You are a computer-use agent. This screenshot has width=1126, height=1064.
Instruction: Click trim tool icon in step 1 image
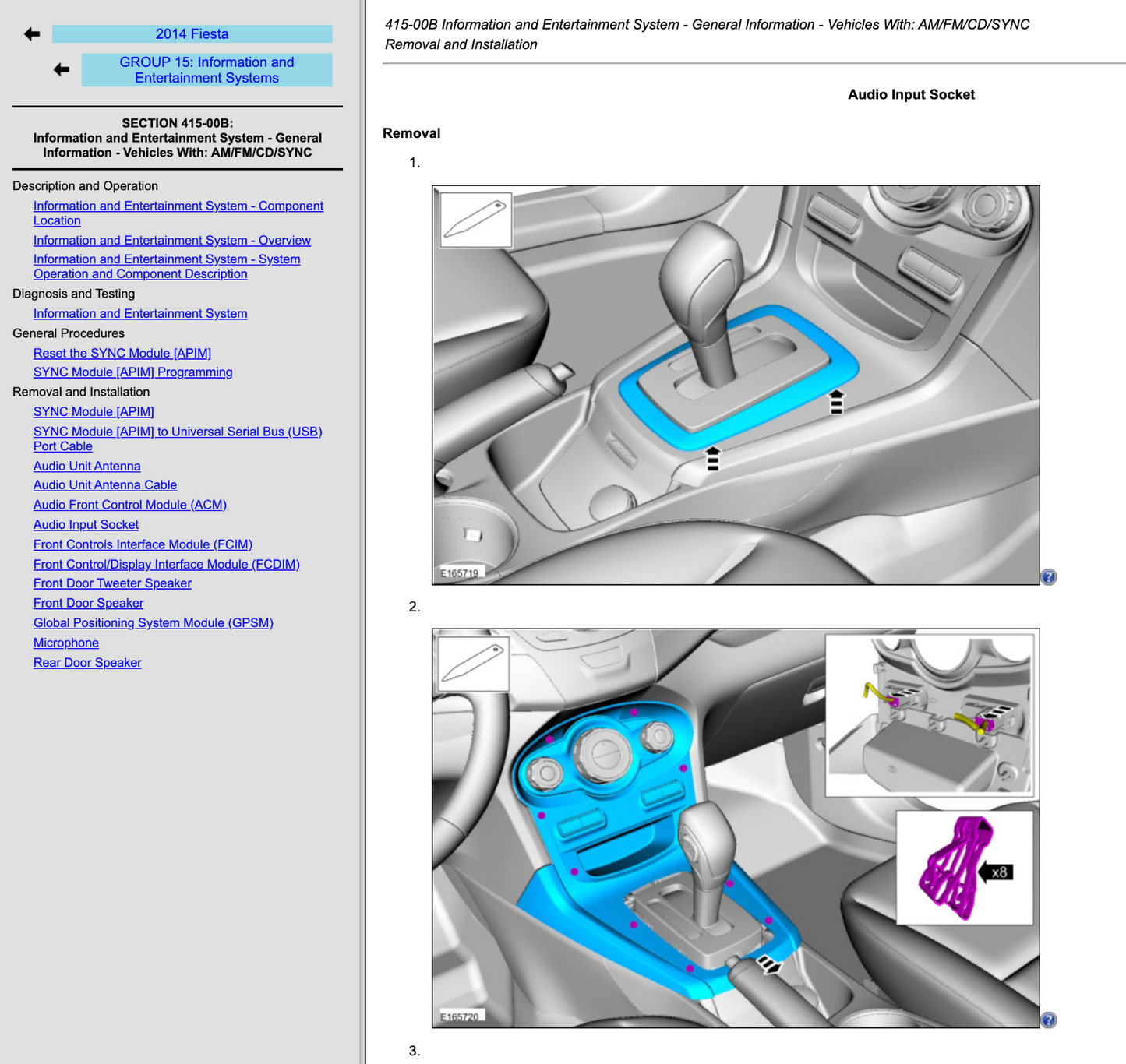[x=475, y=220]
